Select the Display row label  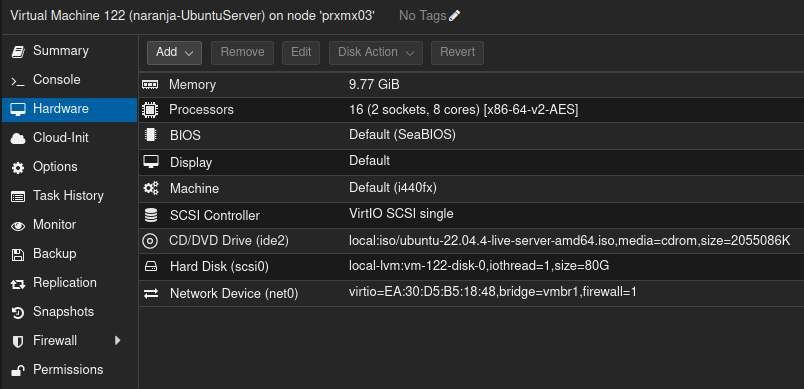pos(191,163)
